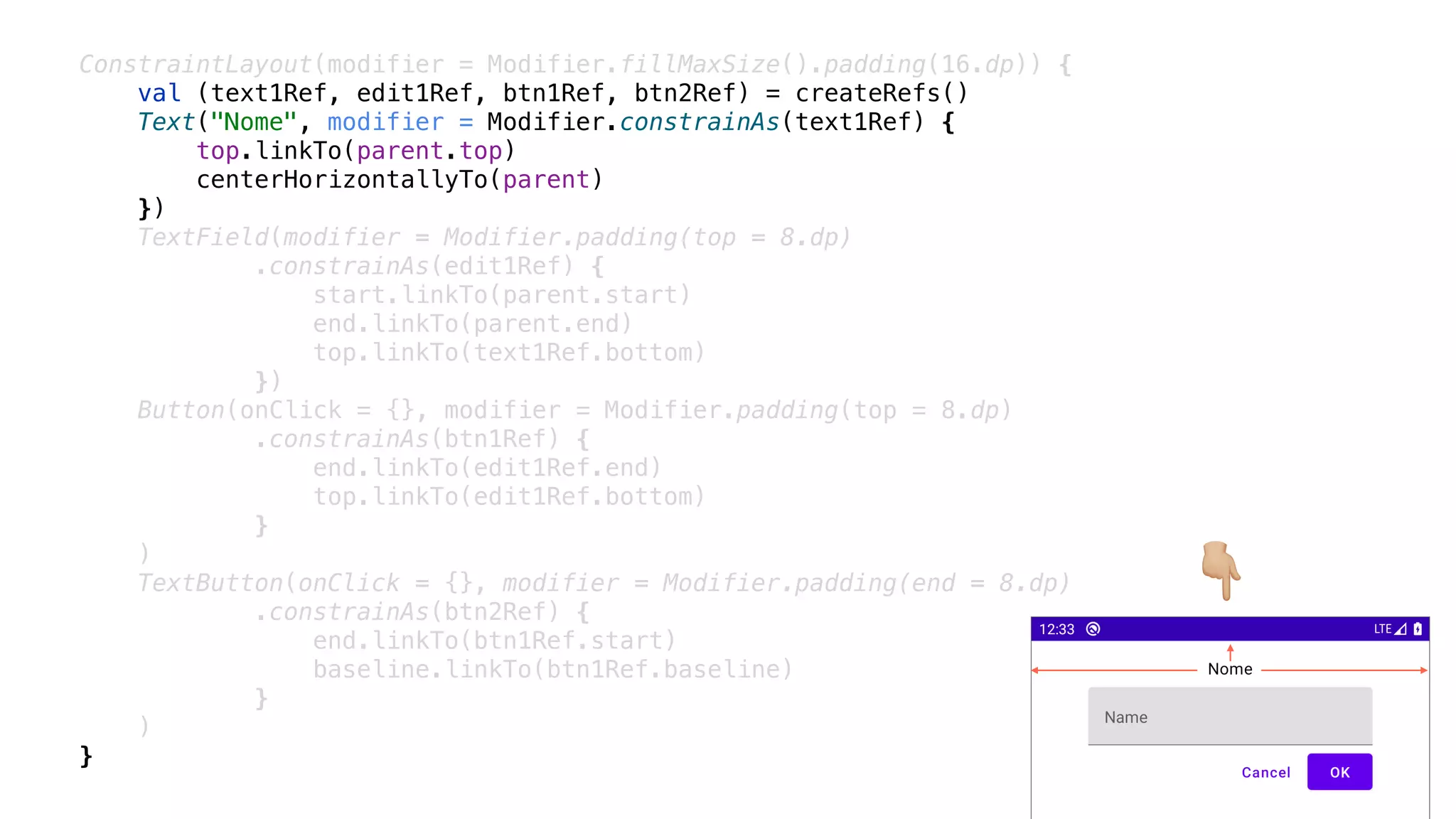Screen dimensions: 1456x819
Task: Click the Nome label in phone preview
Action: point(1230,669)
